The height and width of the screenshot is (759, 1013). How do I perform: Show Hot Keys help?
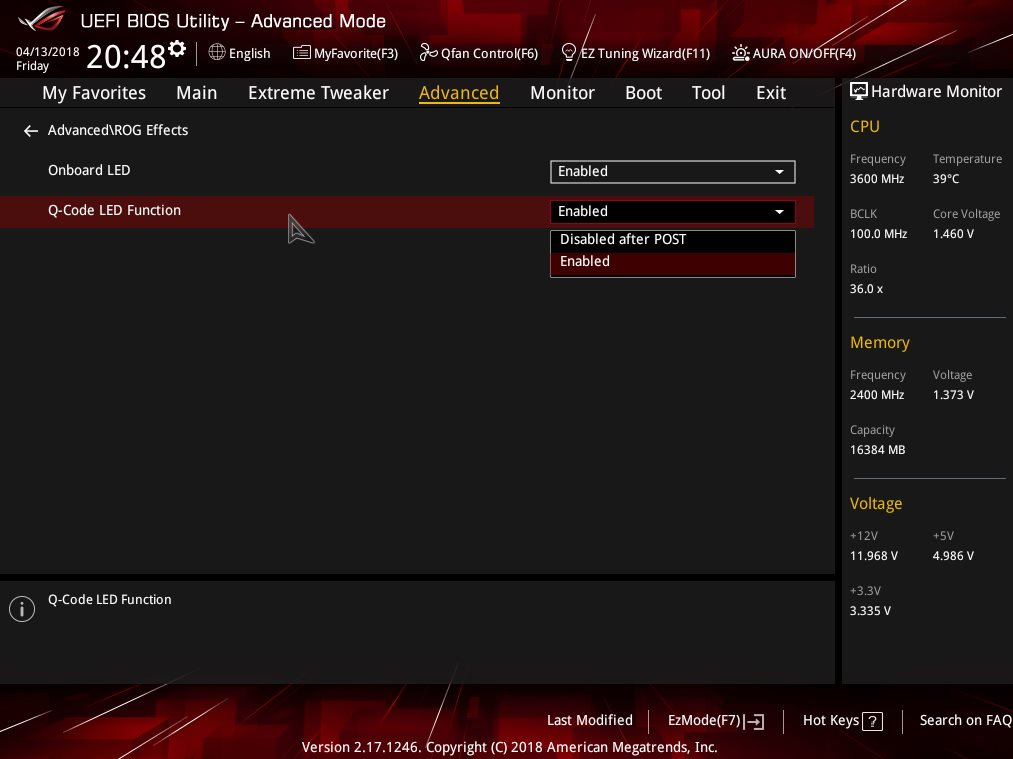pos(831,720)
